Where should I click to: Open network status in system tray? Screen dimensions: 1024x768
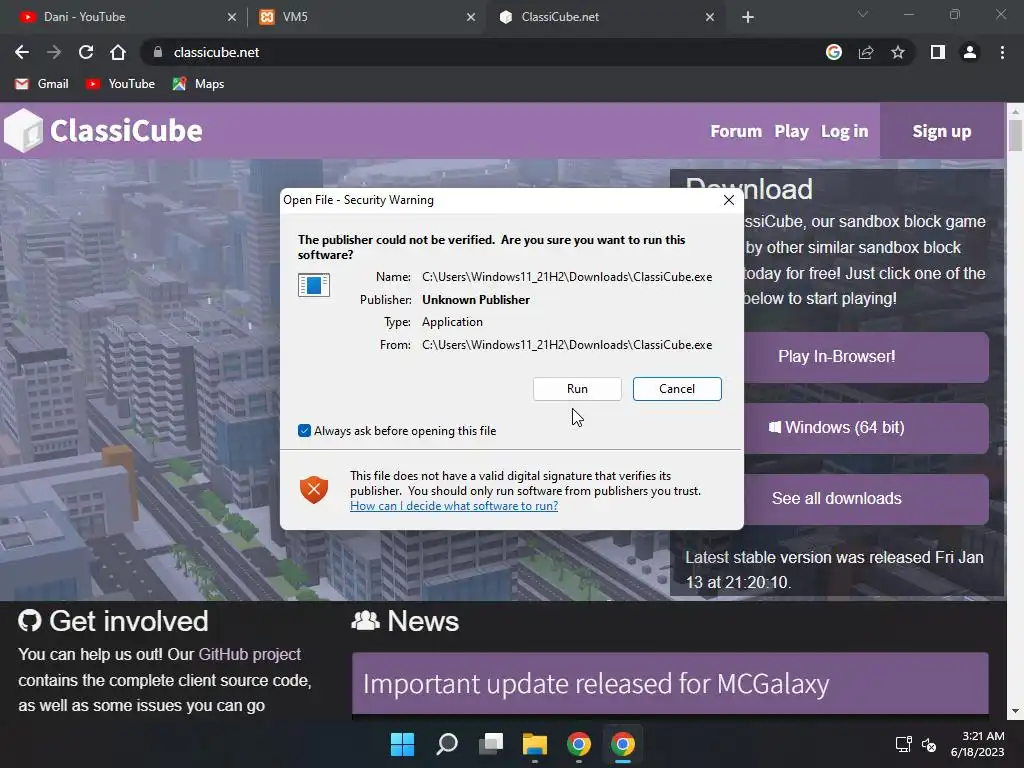click(904, 744)
